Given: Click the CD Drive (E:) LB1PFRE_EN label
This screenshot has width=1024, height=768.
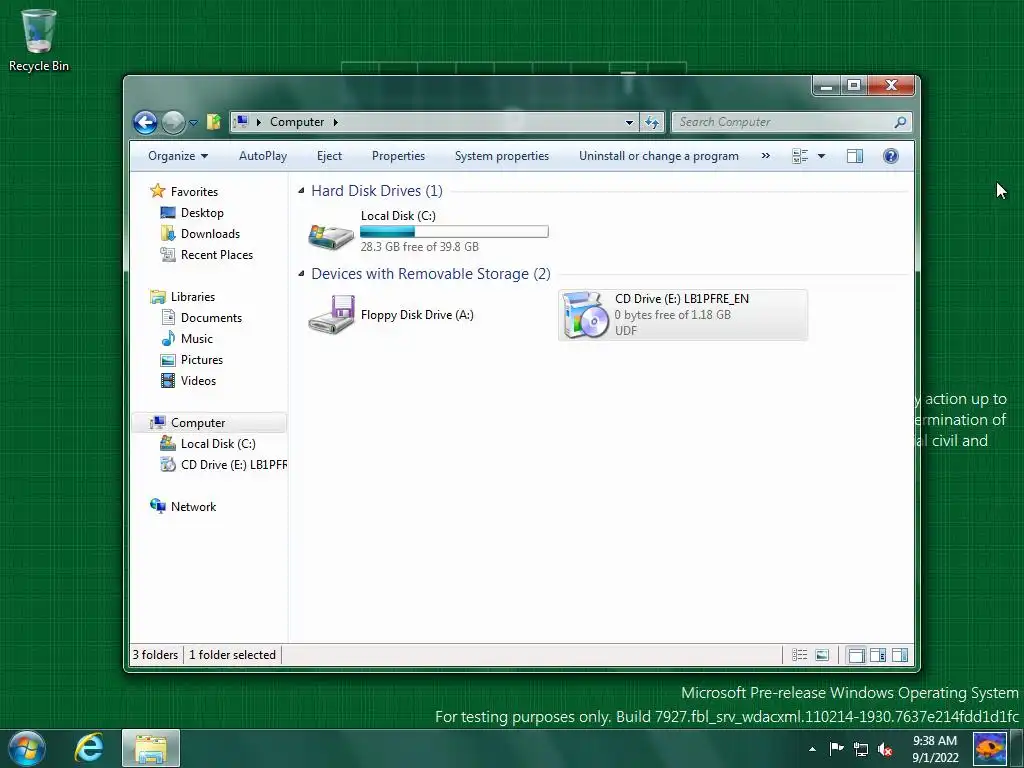Looking at the screenshot, I should (682, 298).
